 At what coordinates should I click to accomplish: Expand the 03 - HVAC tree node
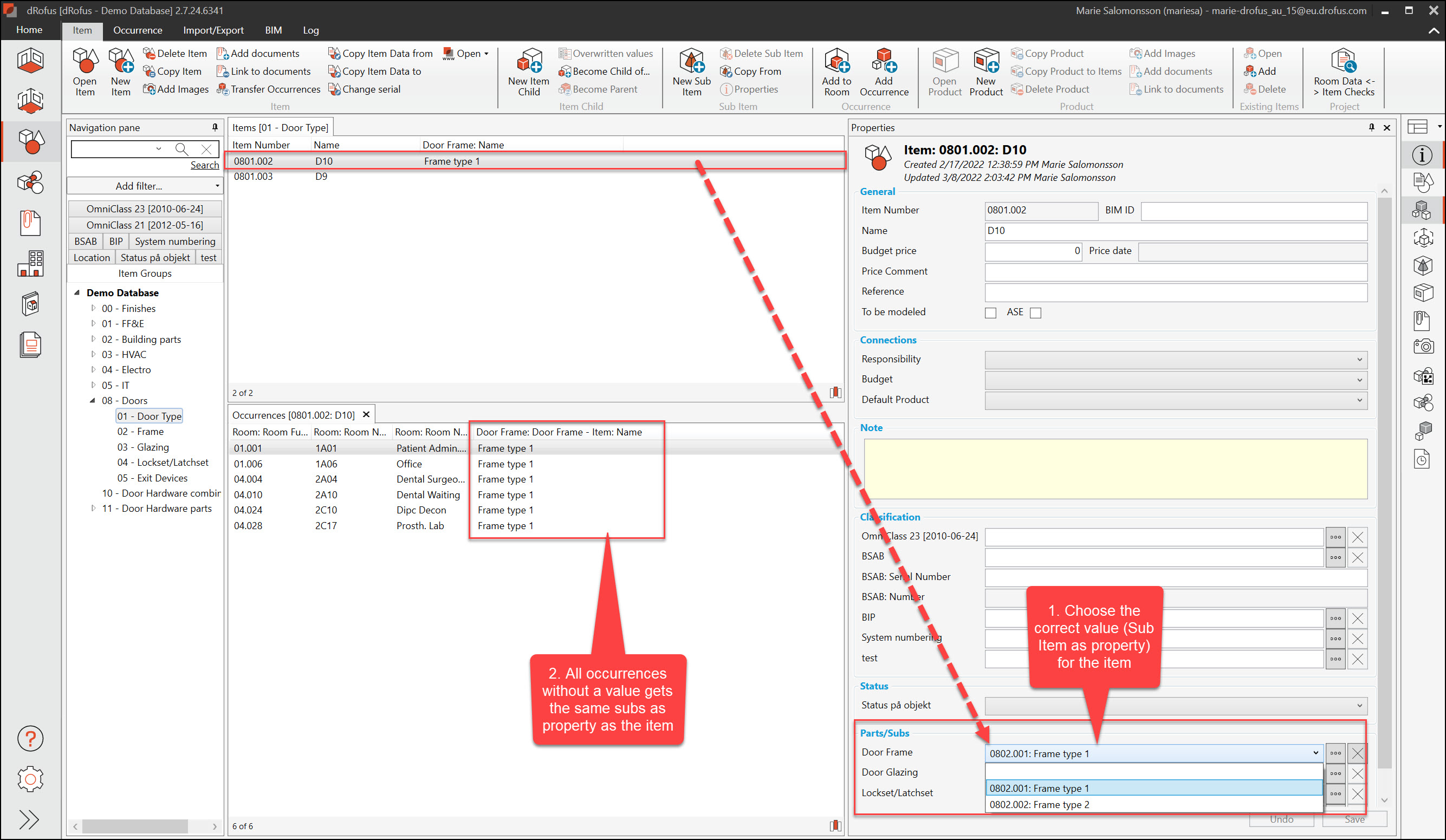(x=94, y=355)
